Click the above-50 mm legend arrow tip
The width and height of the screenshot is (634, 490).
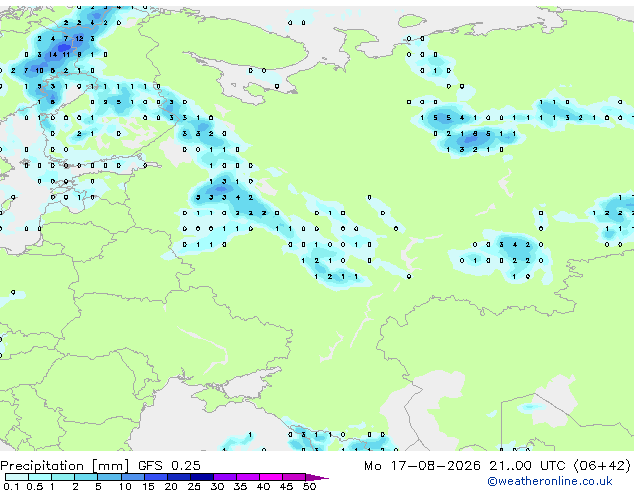pyautogui.click(x=317, y=477)
